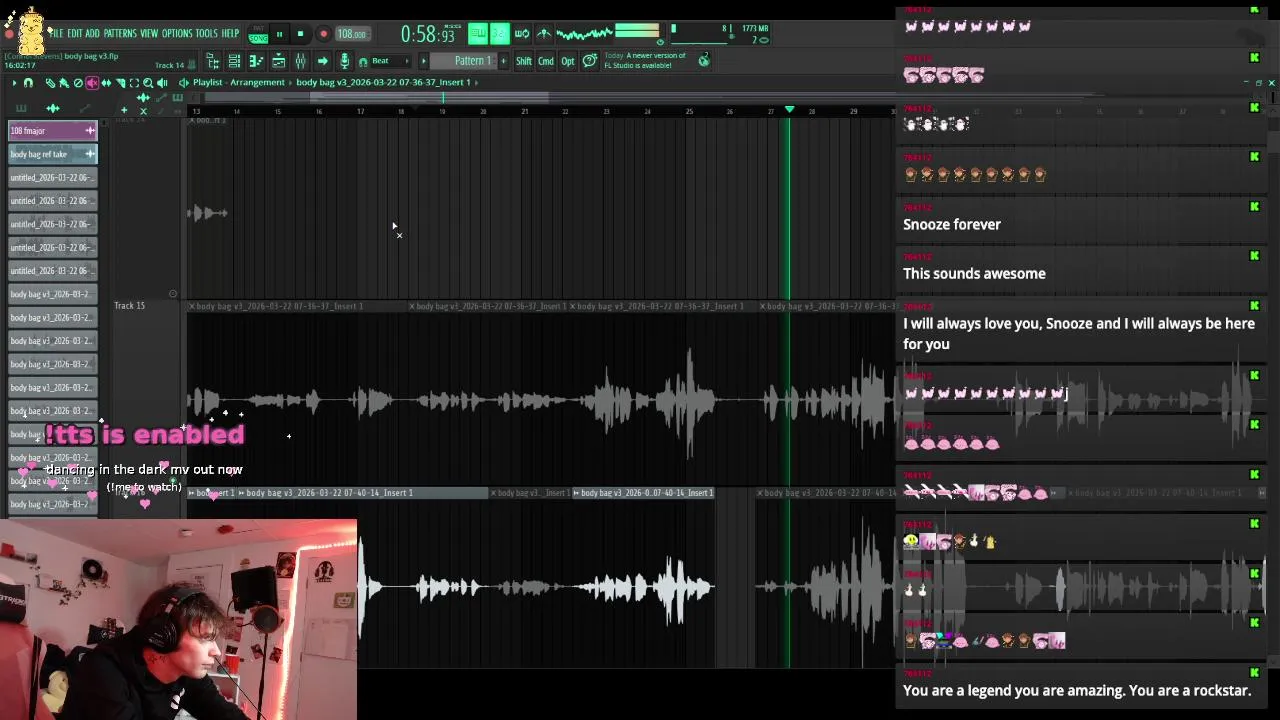The height and width of the screenshot is (720, 1280).
Task: Open speaker icon menu before Playlist label
Action: [184, 83]
